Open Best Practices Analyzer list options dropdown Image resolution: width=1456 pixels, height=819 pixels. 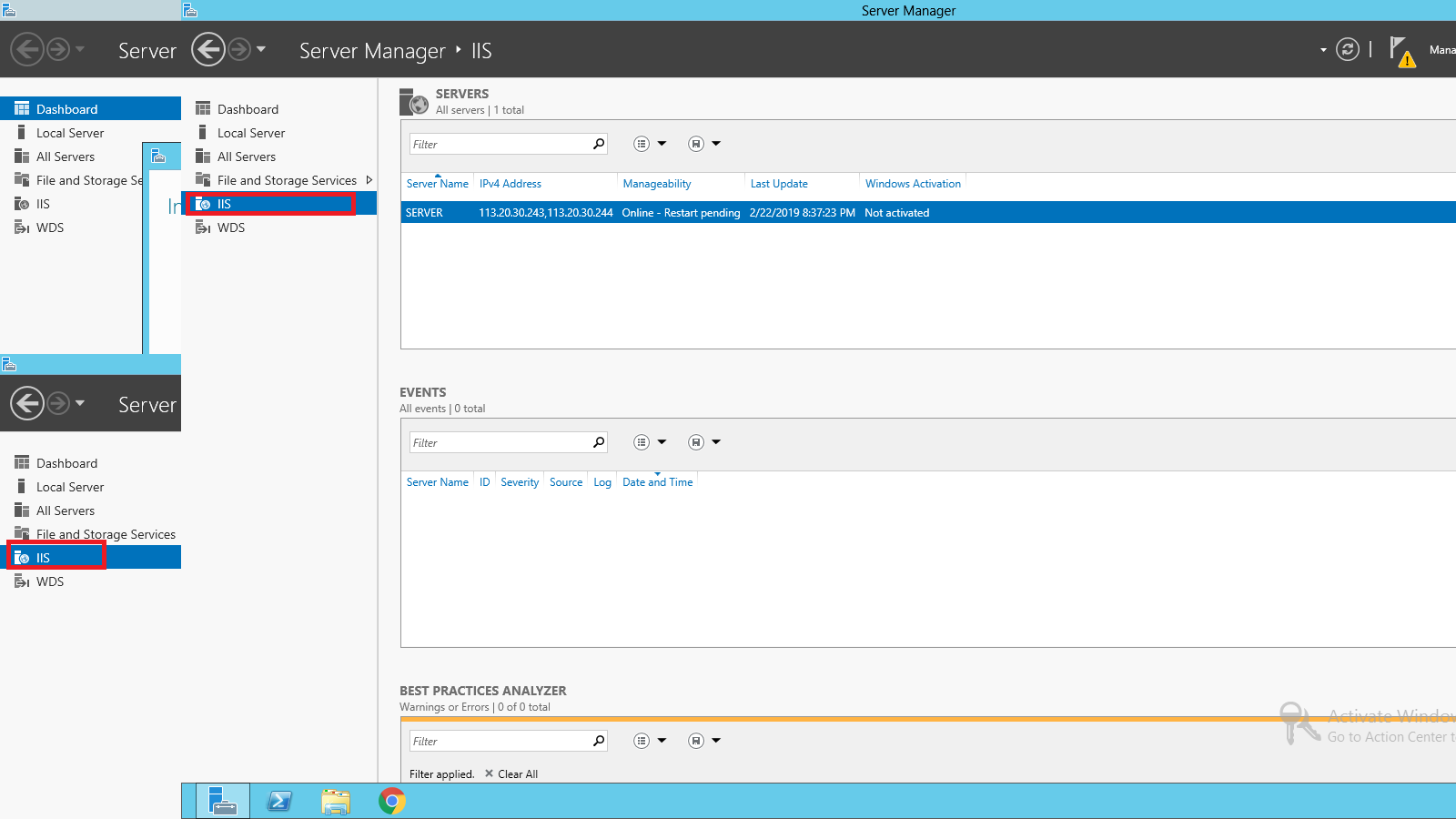click(x=650, y=741)
